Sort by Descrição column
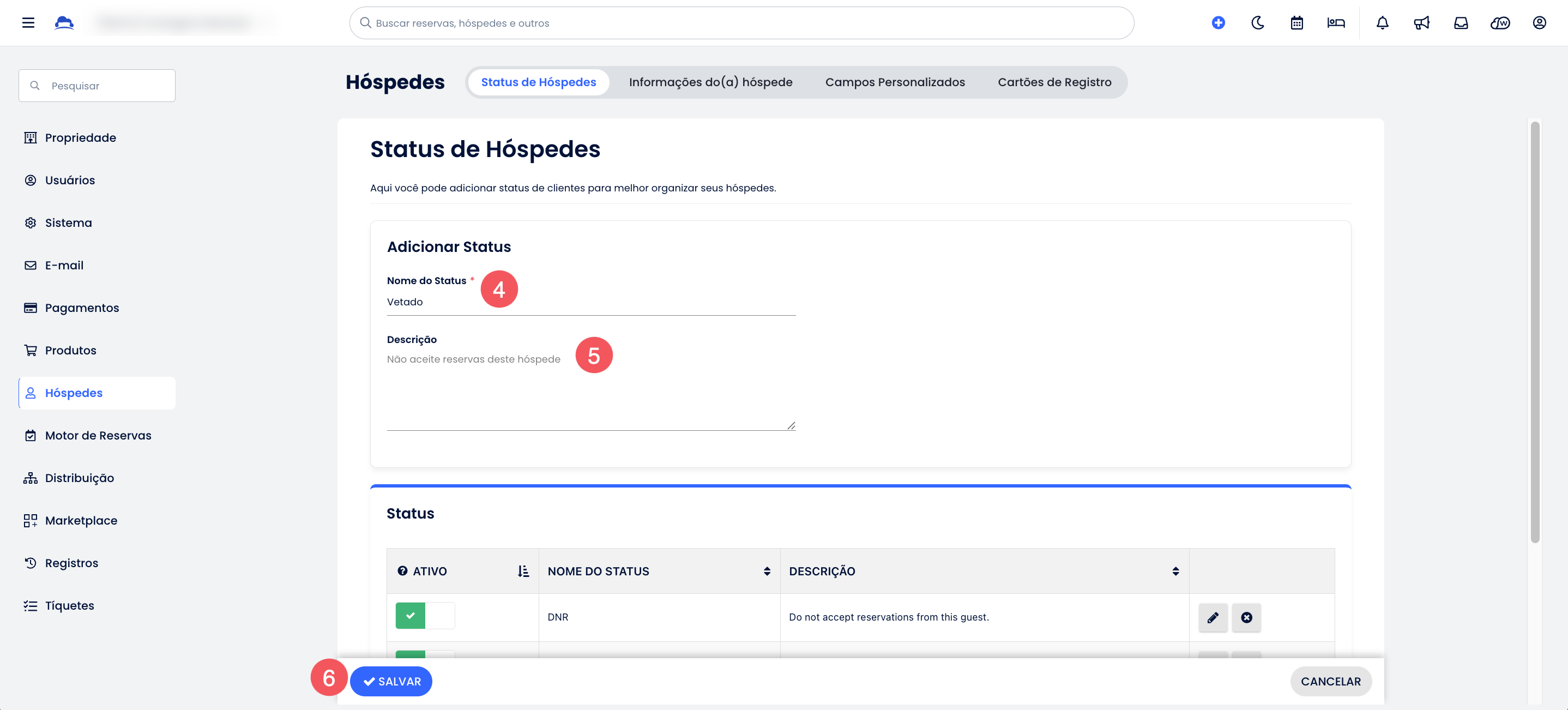This screenshot has width=1568, height=710. pos(1175,571)
